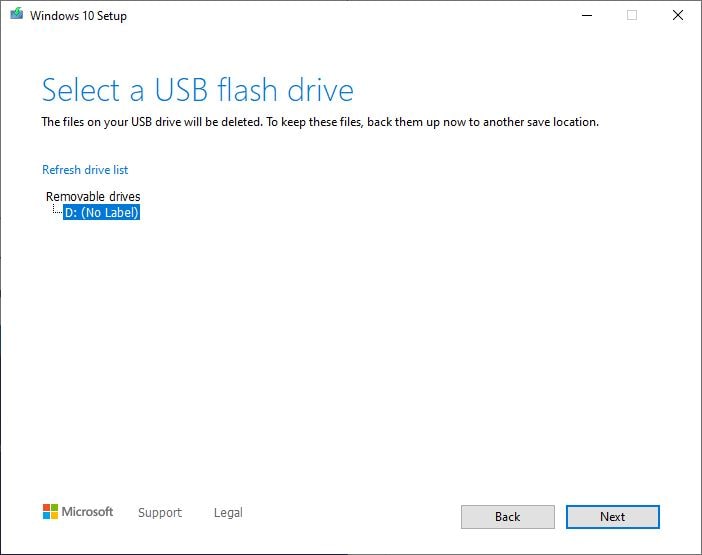Viewport: 702px width, 555px height.
Task: Click the Microsoft four-color logo
Action: (x=51, y=512)
